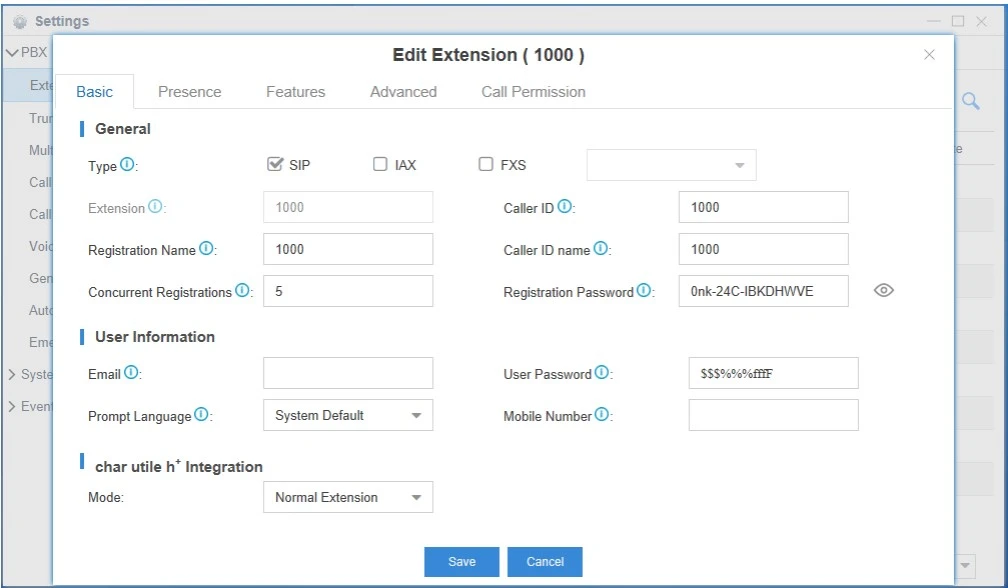Click the Registration Name info icon
This screenshot has height=588, width=1008.
(x=207, y=249)
